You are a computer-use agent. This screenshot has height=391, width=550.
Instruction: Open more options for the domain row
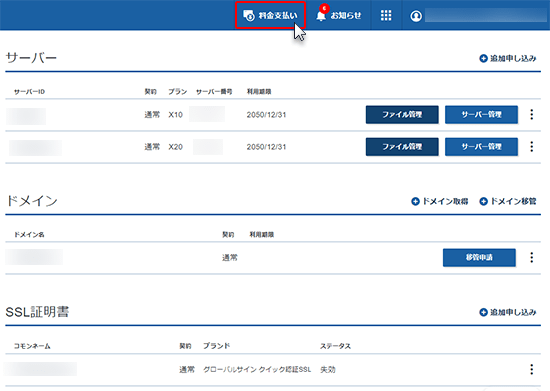click(532, 257)
